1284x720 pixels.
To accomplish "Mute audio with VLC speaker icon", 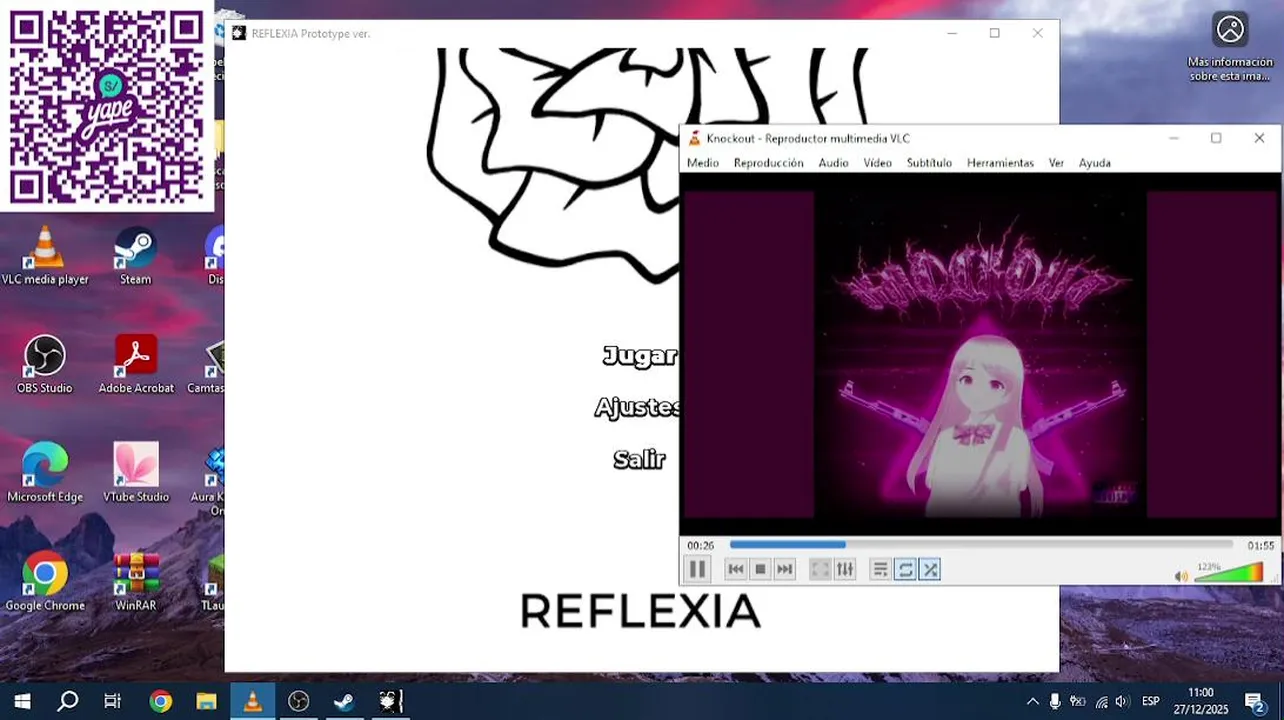I will pos(1181,576).
